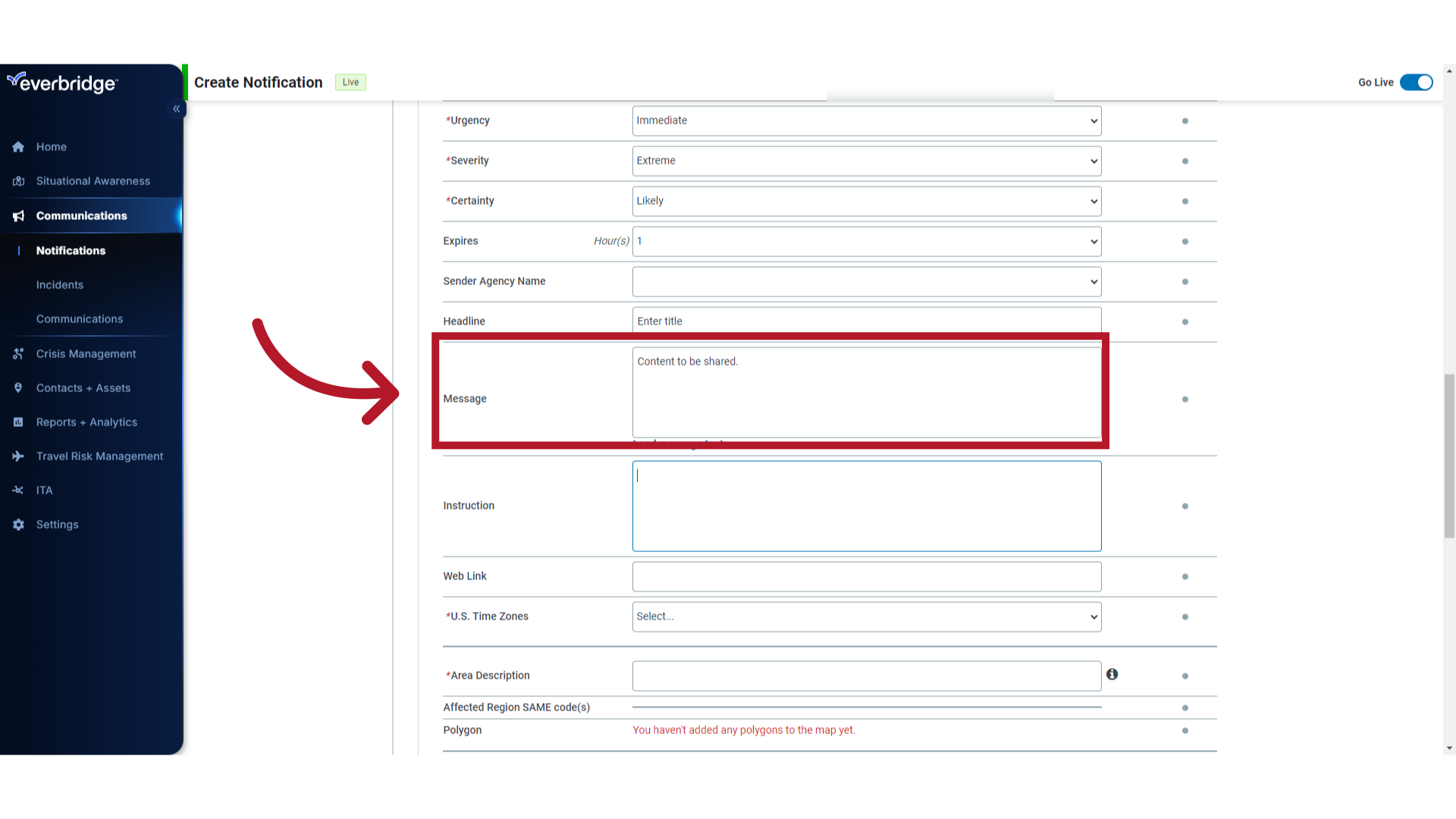This screenshot has width=1456, height=819.
Task: Click the Area Description info button
Action: (1112, 674)
